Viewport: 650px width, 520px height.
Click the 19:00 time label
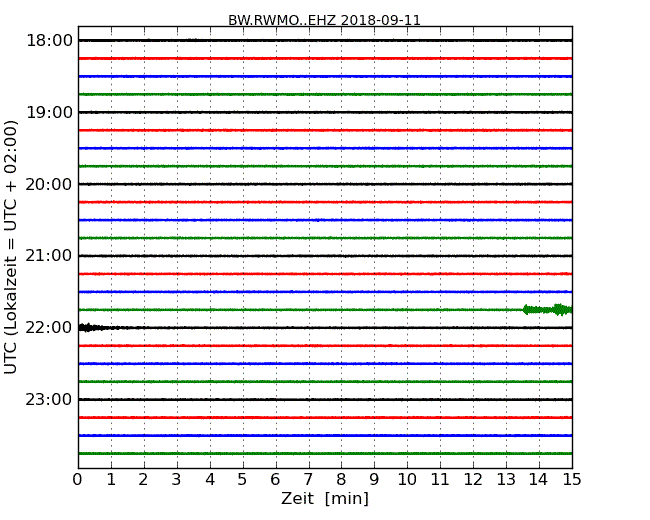tap(49, 112)
